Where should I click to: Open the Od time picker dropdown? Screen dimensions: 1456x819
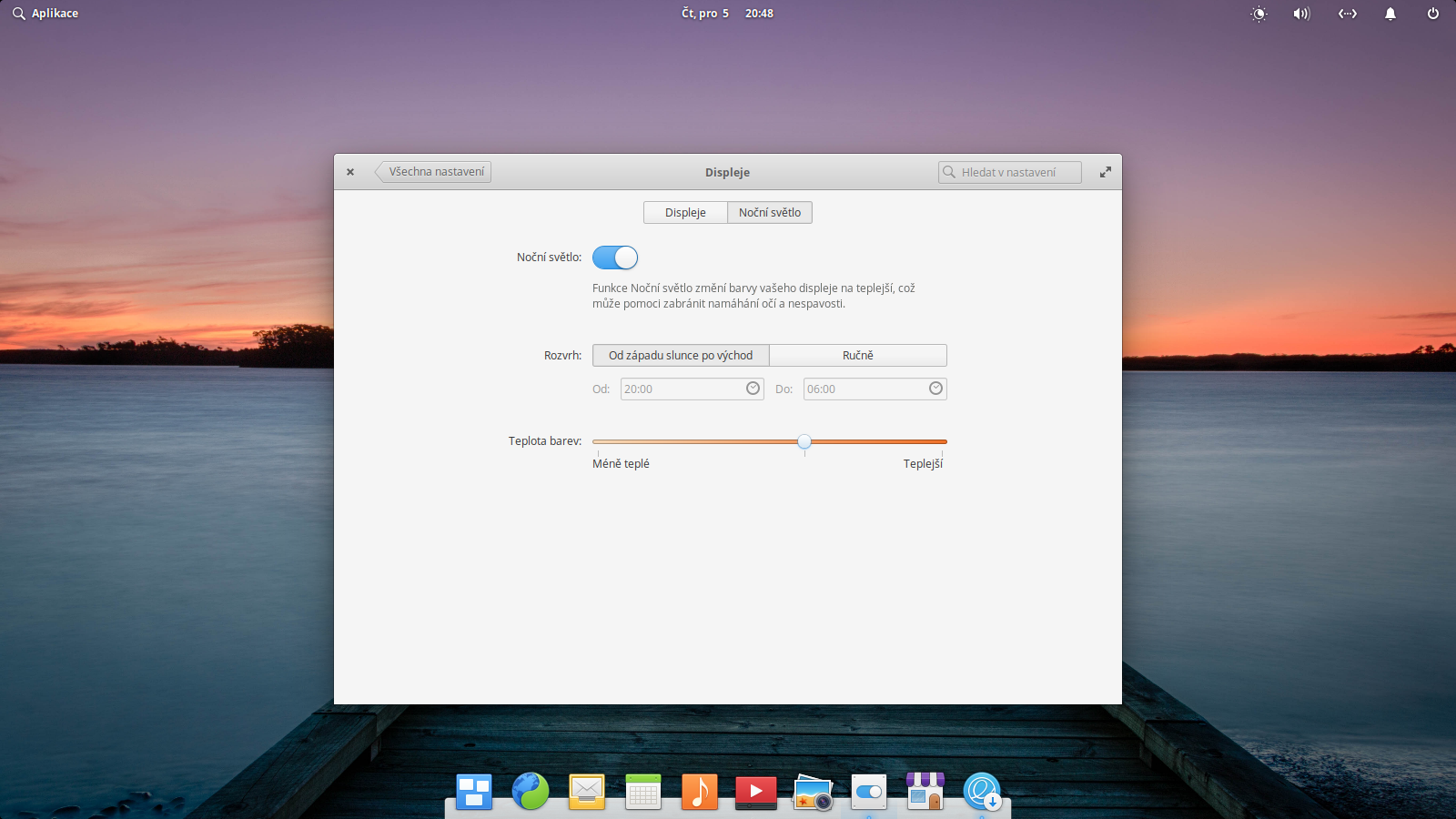pos(753,389)
